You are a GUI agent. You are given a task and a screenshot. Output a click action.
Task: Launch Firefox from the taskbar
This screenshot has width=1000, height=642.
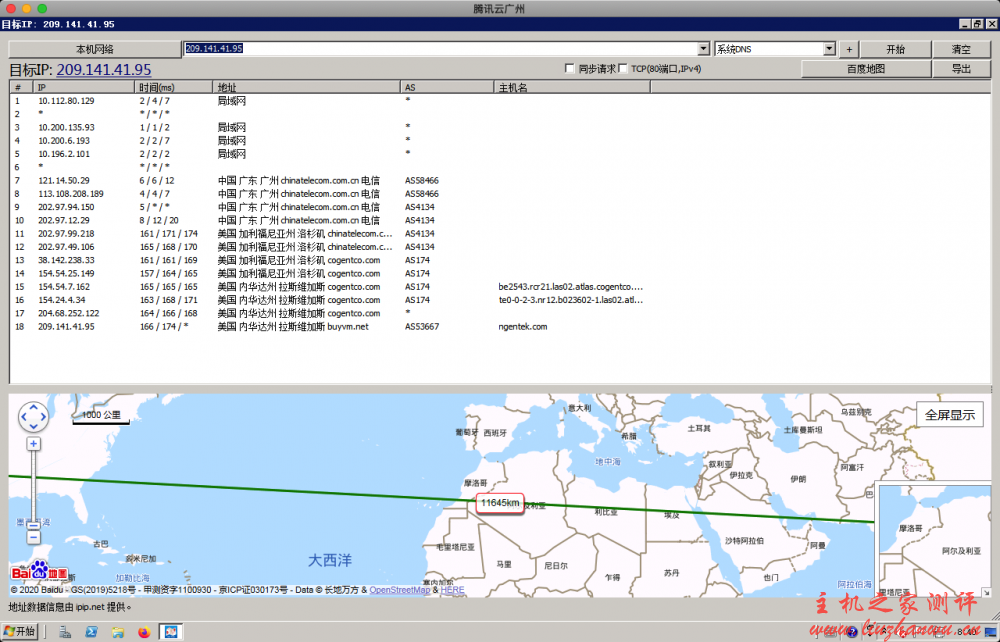click(144, 632)
